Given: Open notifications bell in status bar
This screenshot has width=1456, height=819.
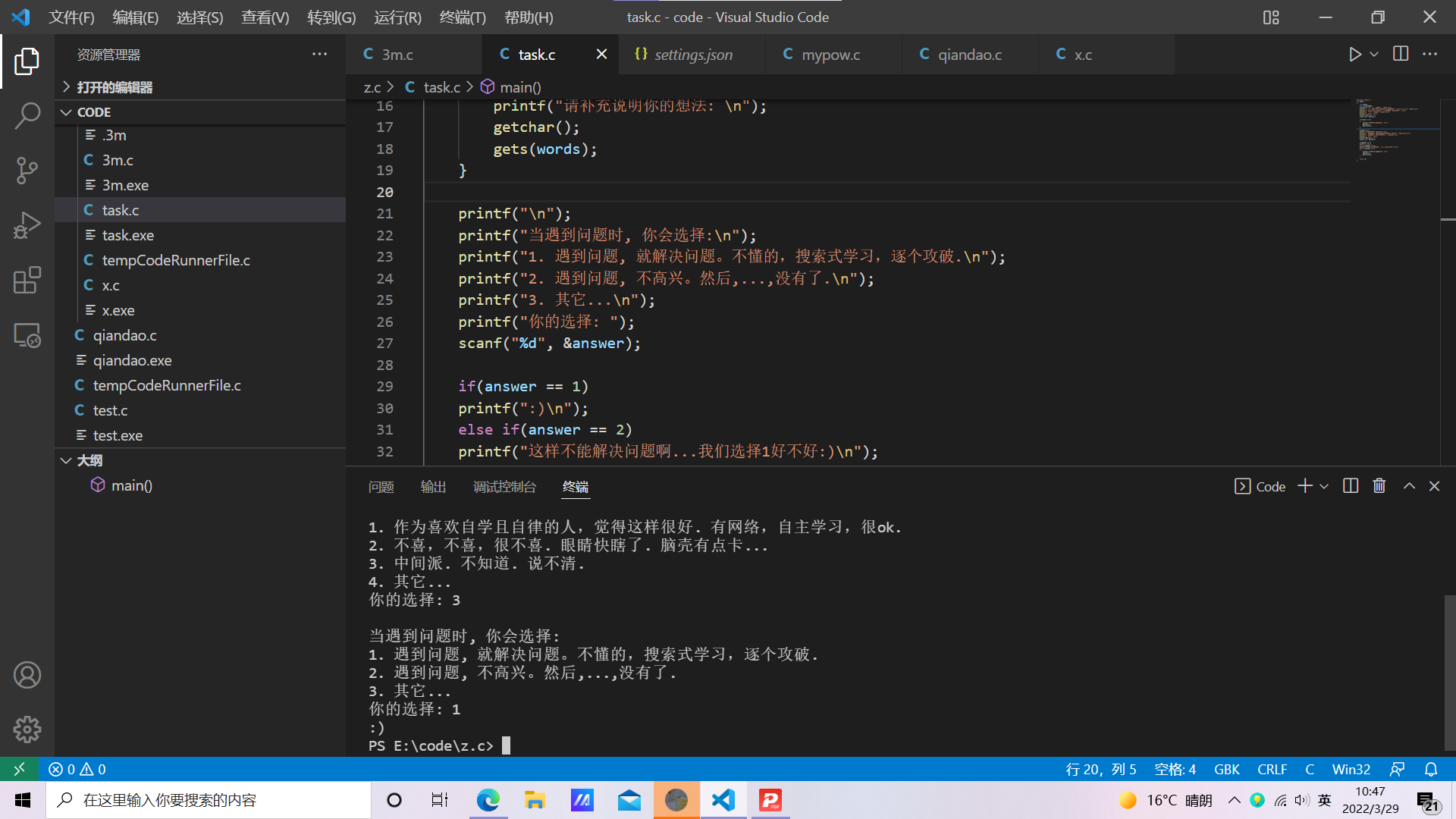Looking at the screenshot, I should [1431, 769].
